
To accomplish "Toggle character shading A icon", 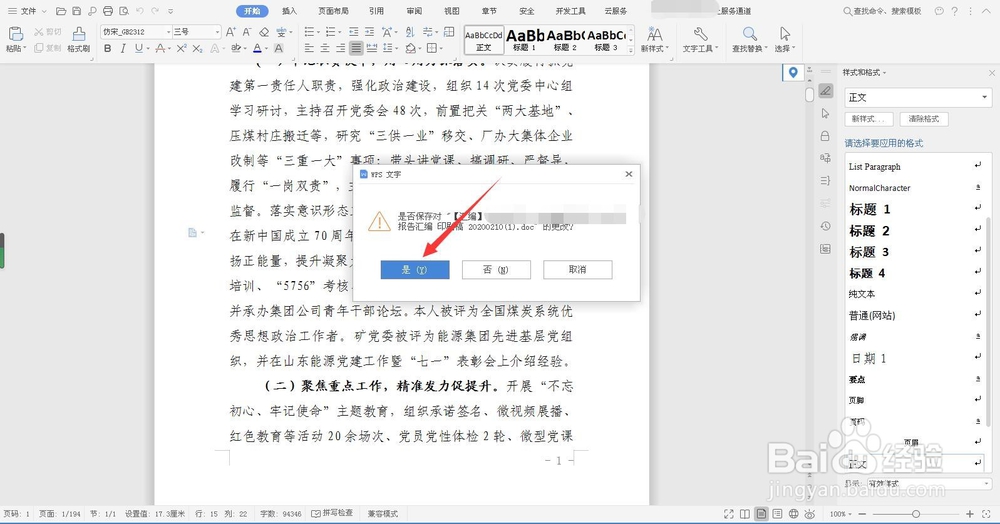I will pyautogui.click(x=279, y=48).
